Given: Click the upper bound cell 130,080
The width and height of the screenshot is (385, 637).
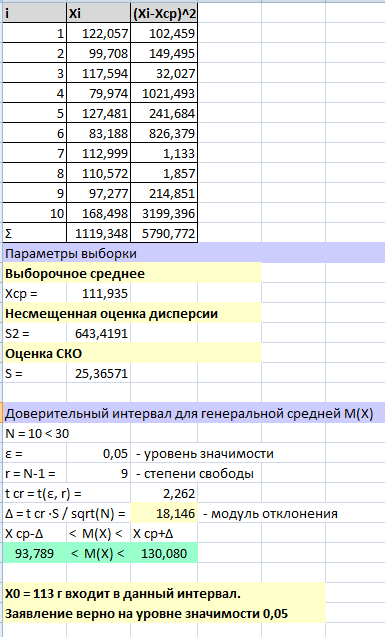Looking at the screenshot, I should pyautogui.click(x=164, y=553).
